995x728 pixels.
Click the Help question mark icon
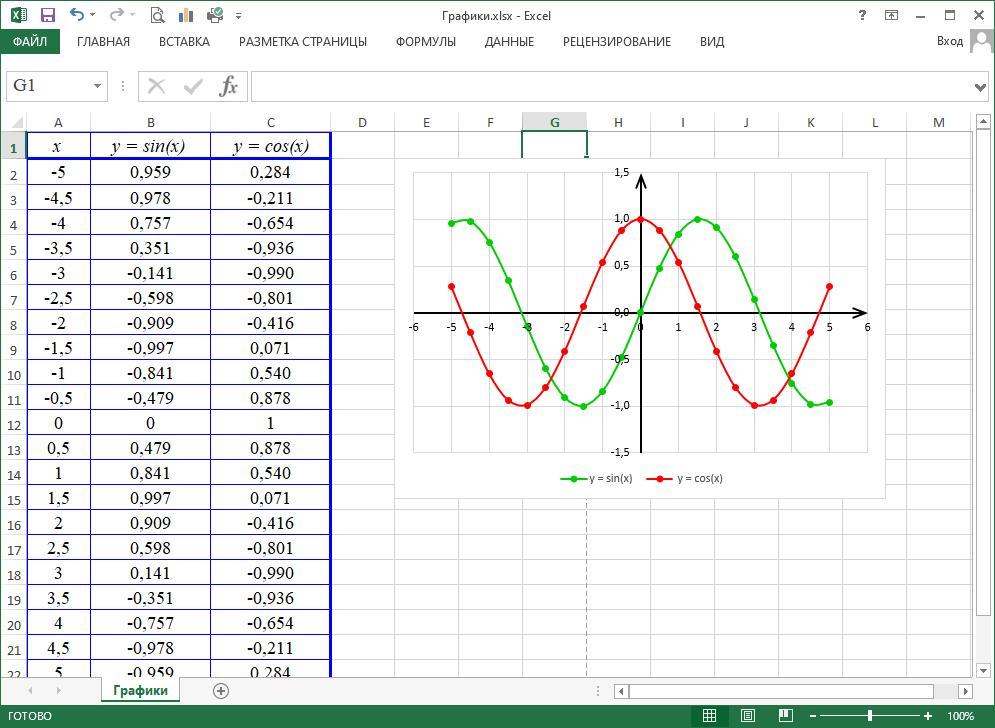[862, 15]
